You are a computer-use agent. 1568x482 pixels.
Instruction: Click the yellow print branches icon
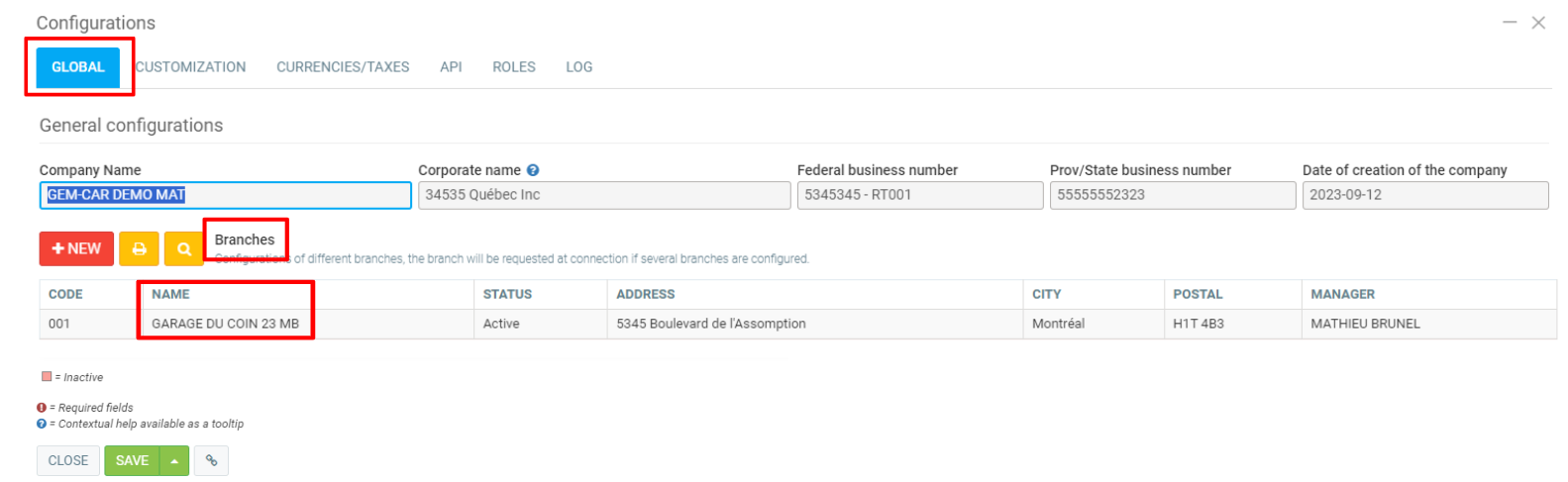coord(139,249)
